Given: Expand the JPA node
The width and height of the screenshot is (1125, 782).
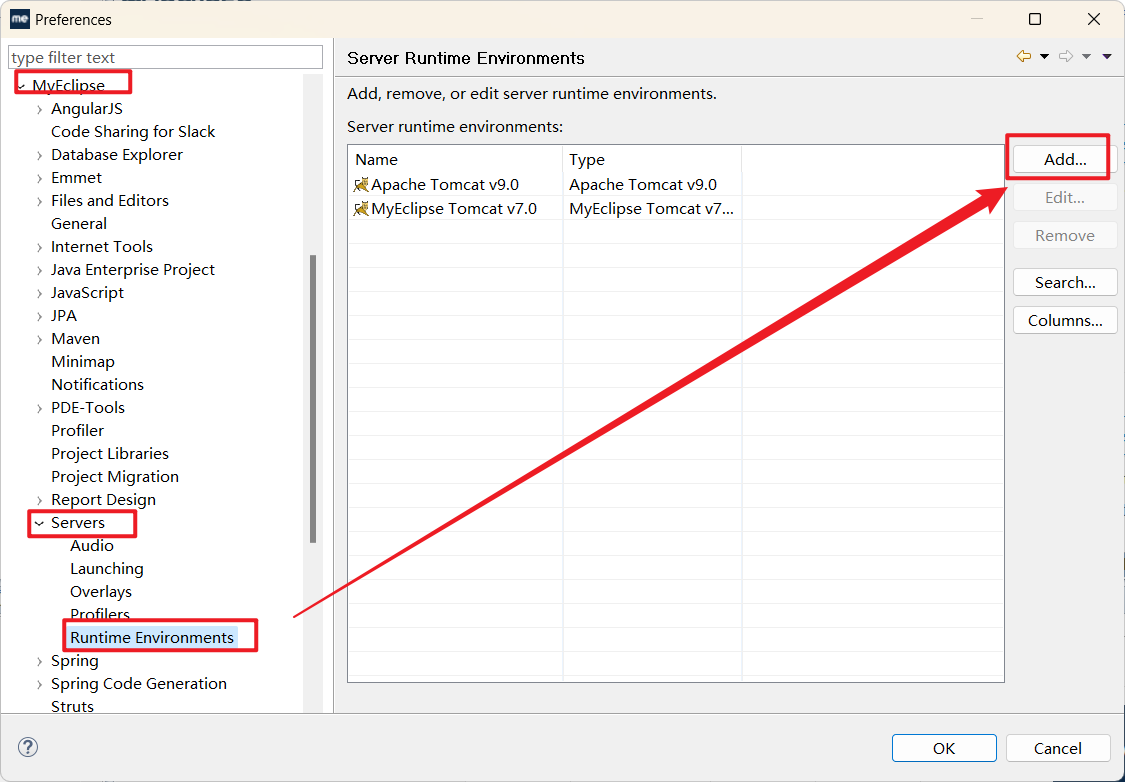Looking at the screenshot, I should click(x=39, y=316).
